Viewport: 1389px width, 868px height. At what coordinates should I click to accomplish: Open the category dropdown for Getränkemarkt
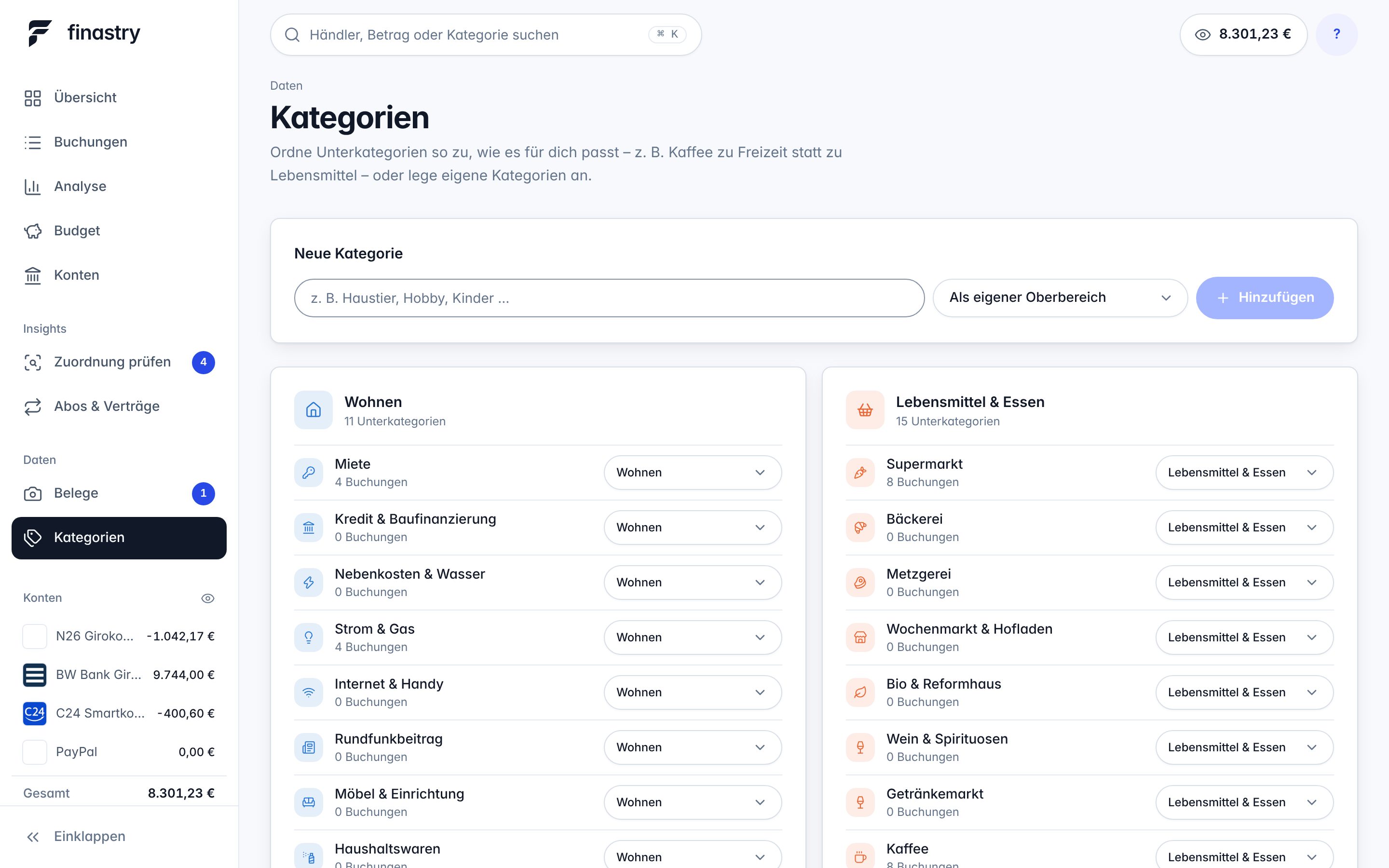(x=1244, y=802)
